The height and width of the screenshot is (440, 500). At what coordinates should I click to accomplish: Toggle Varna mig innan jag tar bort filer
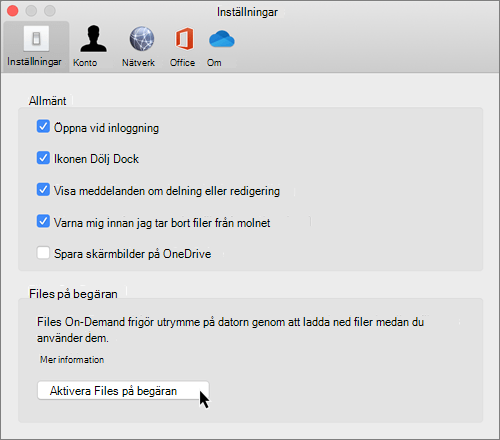[x=43, y=221]
